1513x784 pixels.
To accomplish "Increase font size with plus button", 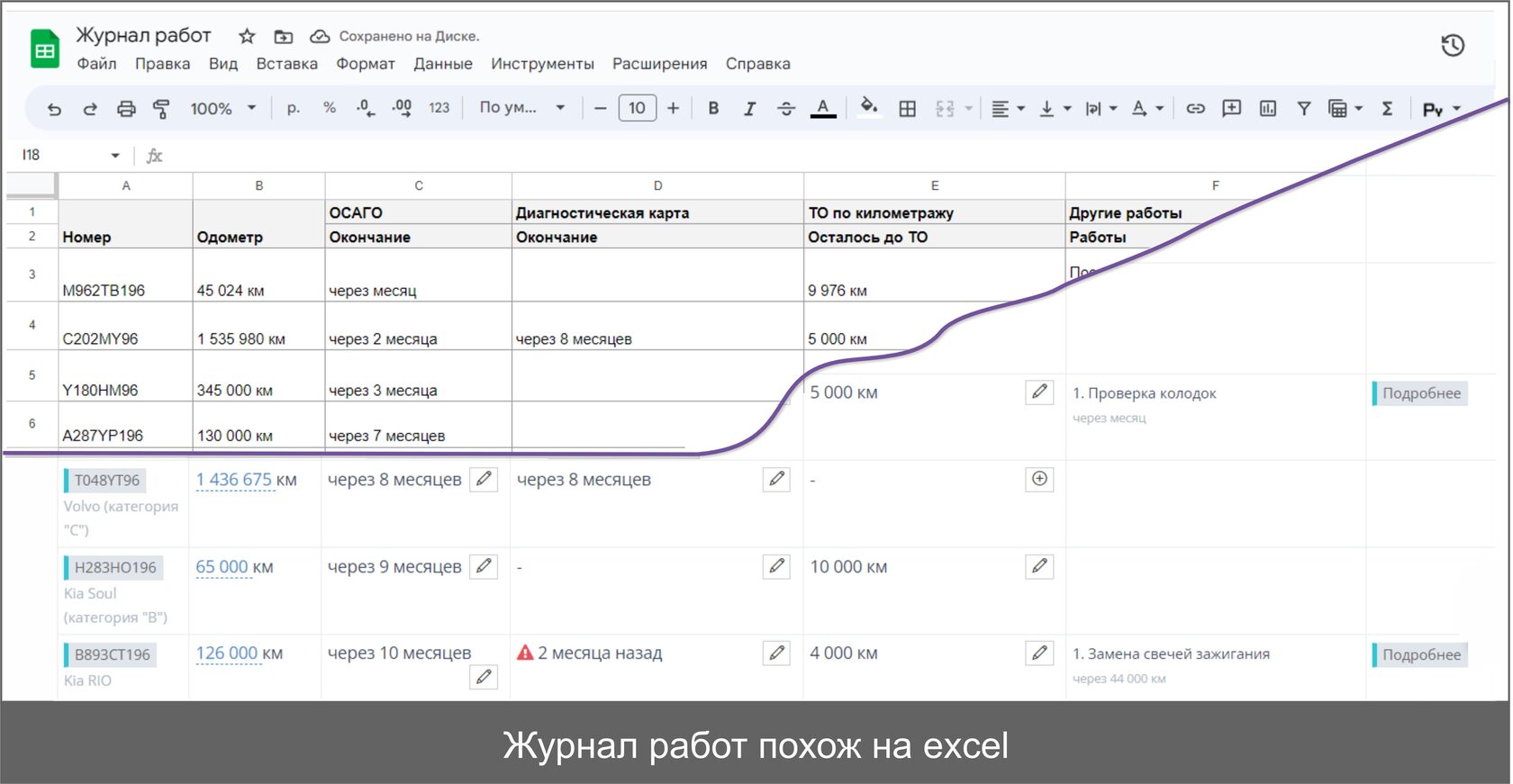I will pyautogui.click(x=673, y=109).
